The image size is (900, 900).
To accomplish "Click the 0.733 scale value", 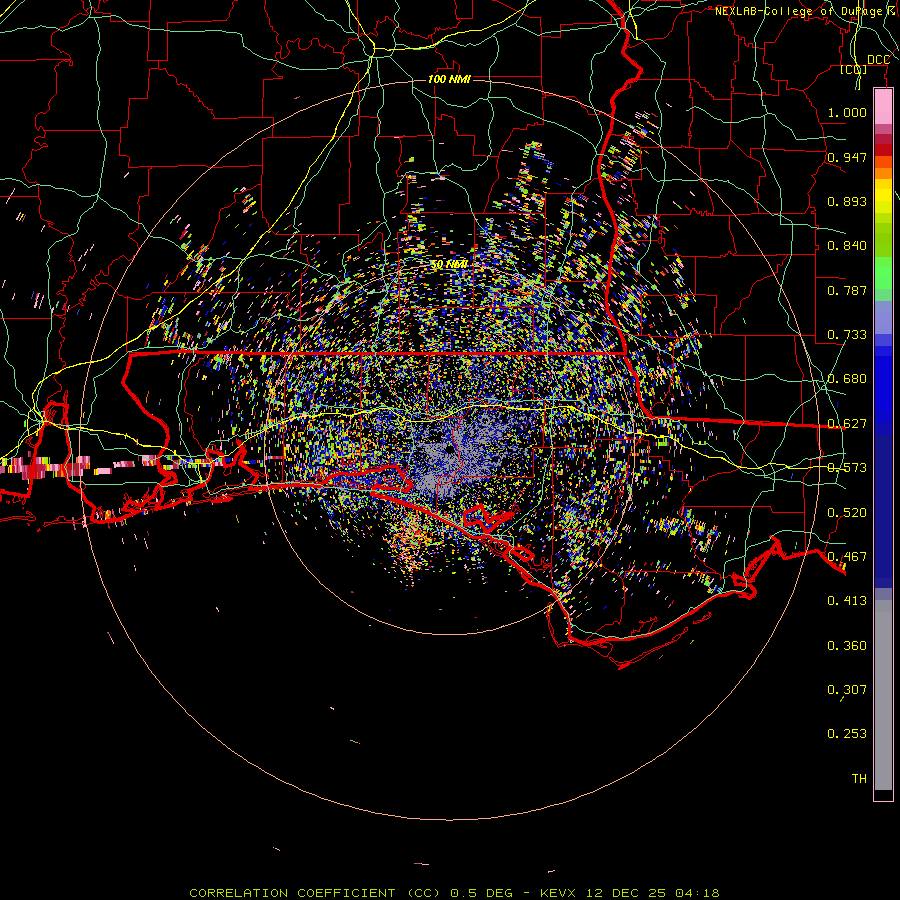I will tap(847, 335).
